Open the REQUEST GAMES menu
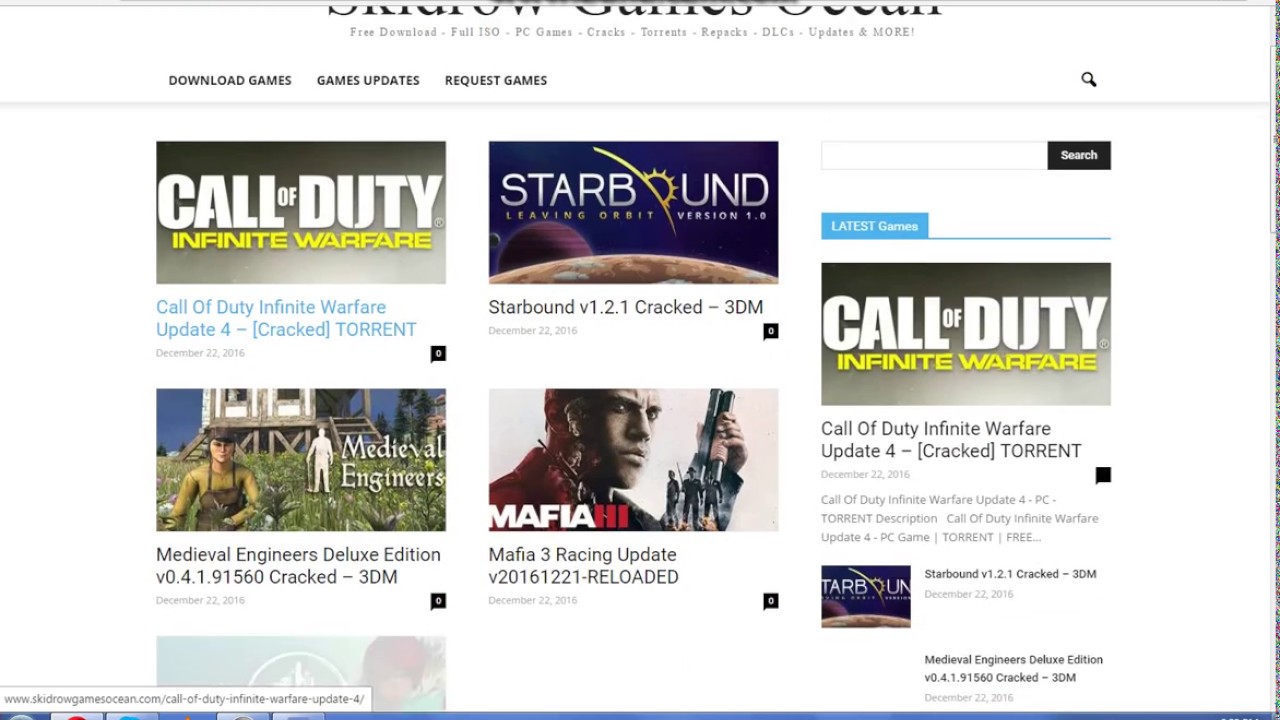This screenshot has width=1280, height=720. 496,80
